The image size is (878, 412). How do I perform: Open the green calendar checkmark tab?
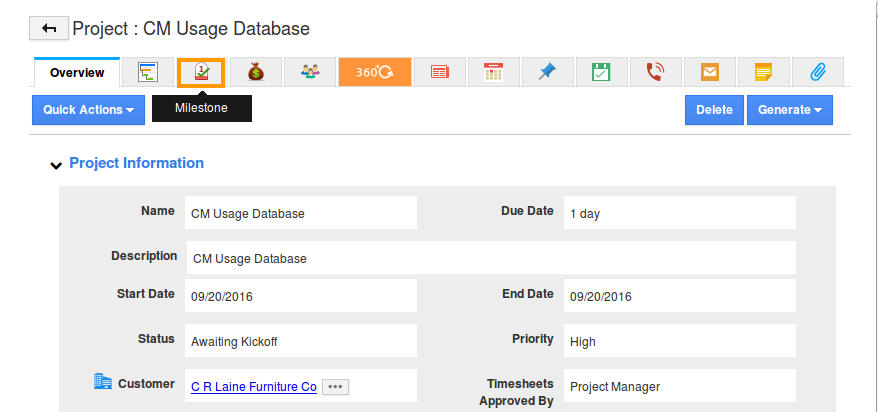pyautogui.click(x=601, y=72)
